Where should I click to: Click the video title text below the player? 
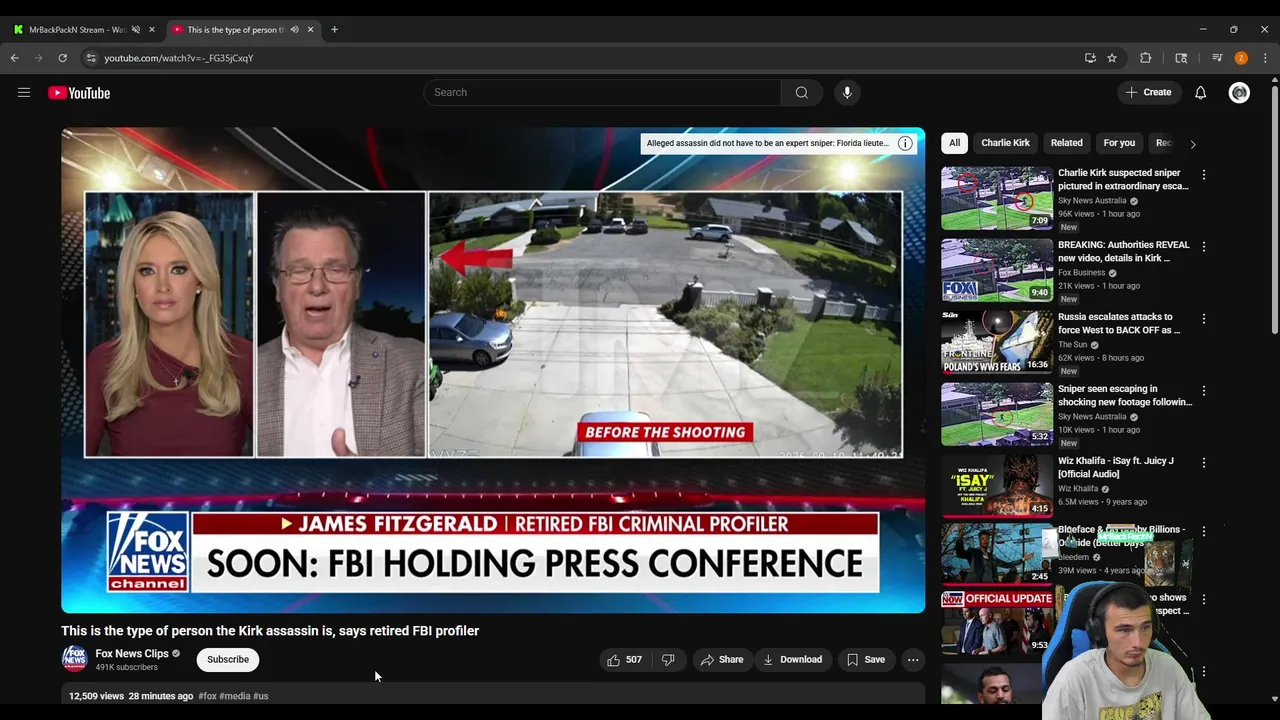(x=270, y=631)
